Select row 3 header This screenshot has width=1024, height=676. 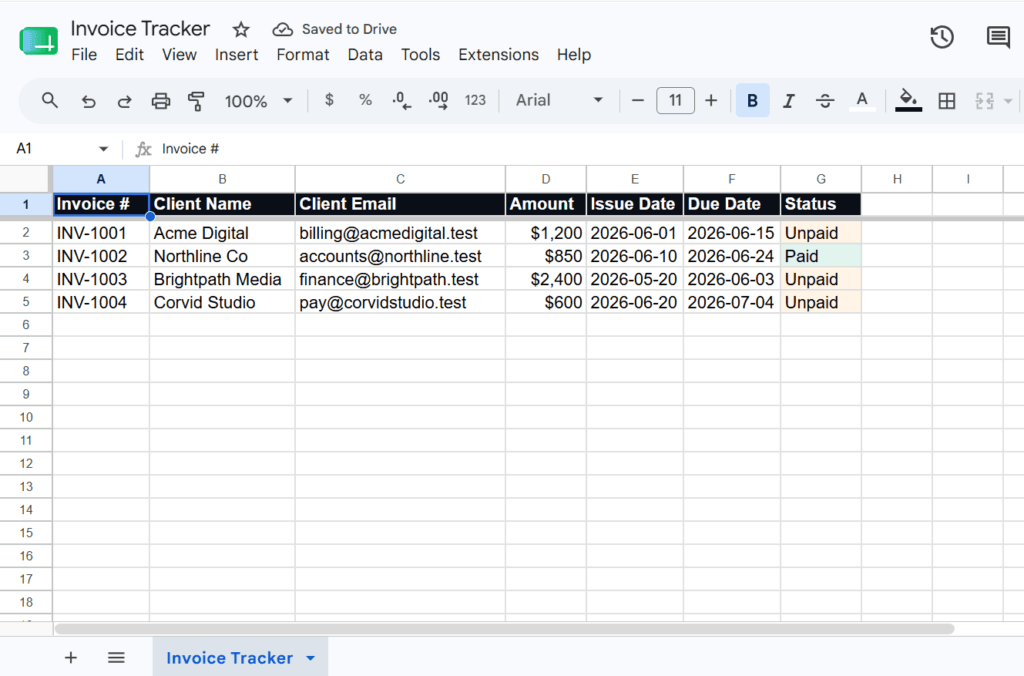[26, 256]
